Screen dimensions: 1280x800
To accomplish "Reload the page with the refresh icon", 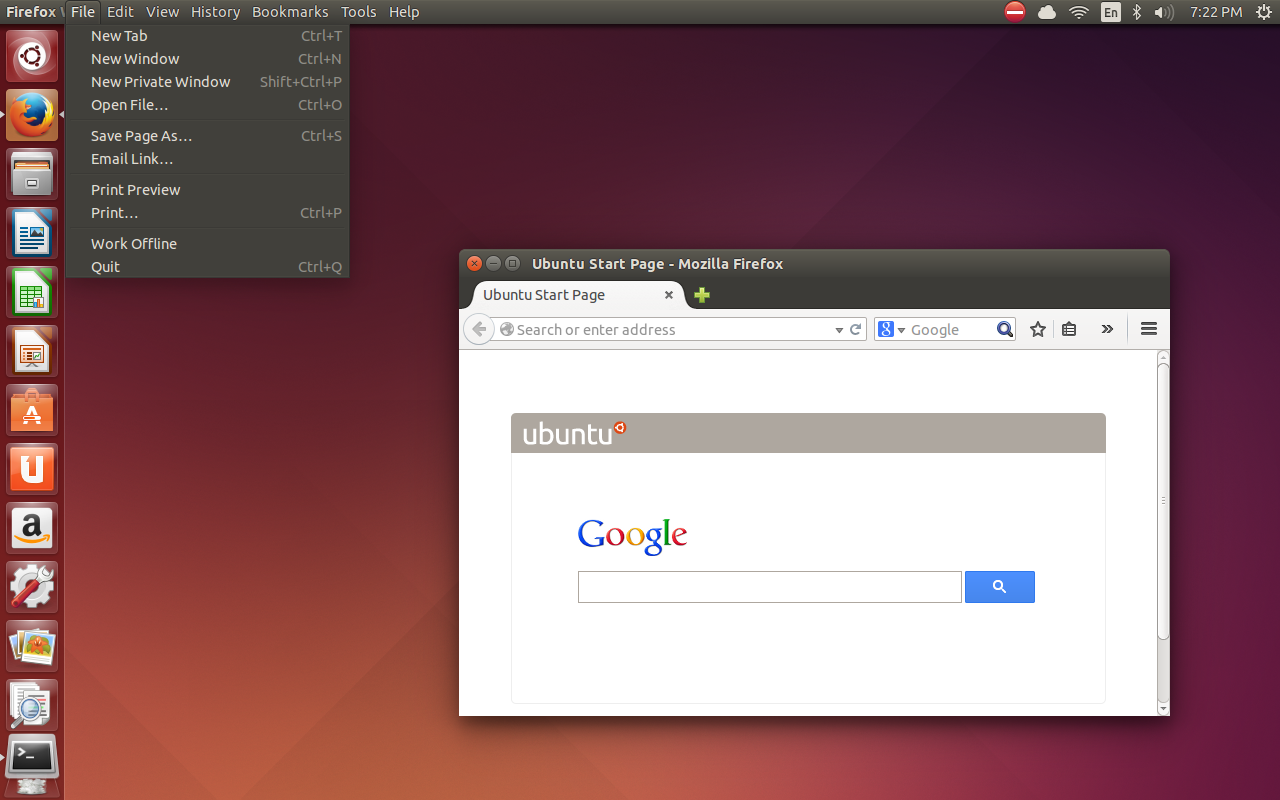I will pos(856,329).
